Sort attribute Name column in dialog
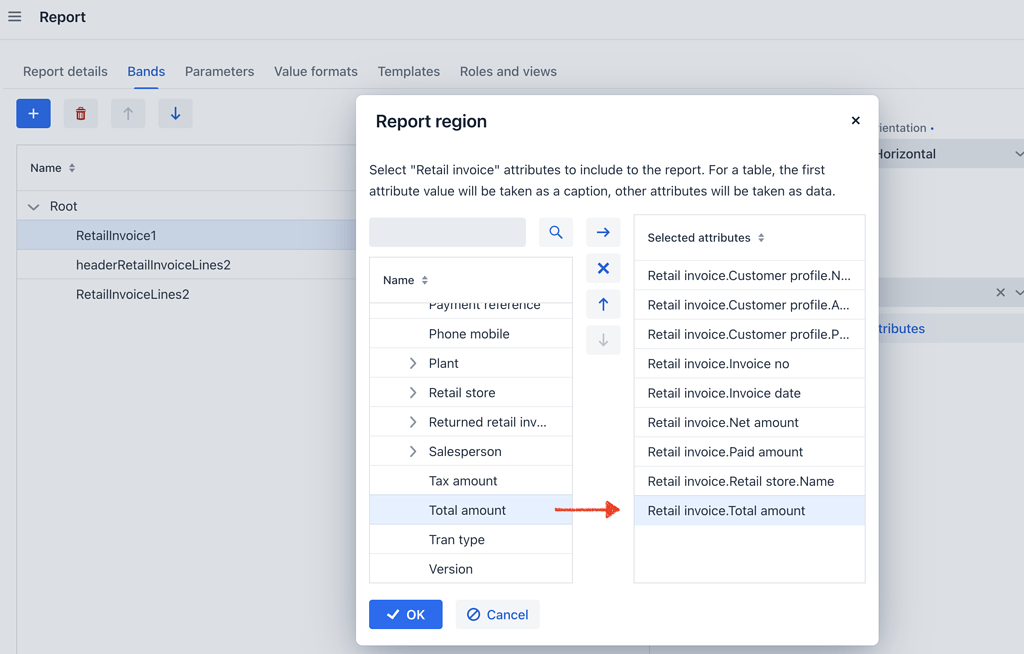Screen dimensions: 1024x654 coord(424,280)
